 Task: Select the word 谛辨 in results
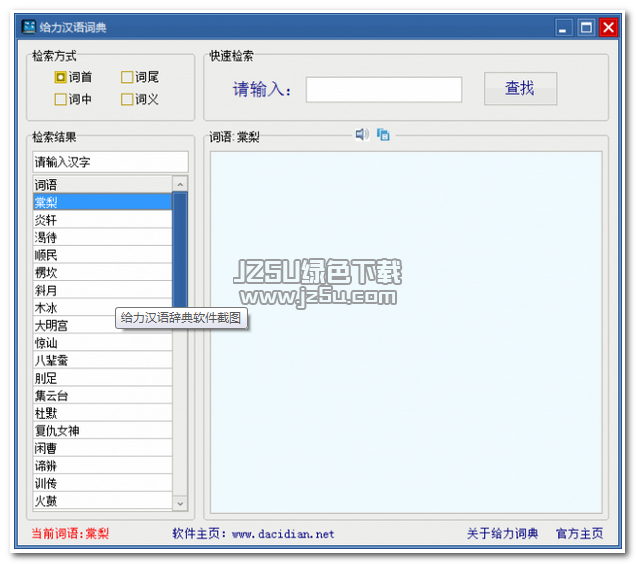click(103, 465)
